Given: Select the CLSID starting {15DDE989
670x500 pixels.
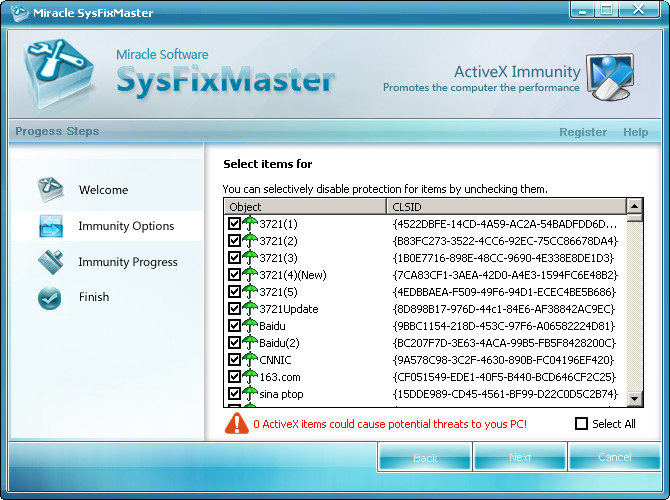Looking at the screenshot, I should 505,394.
